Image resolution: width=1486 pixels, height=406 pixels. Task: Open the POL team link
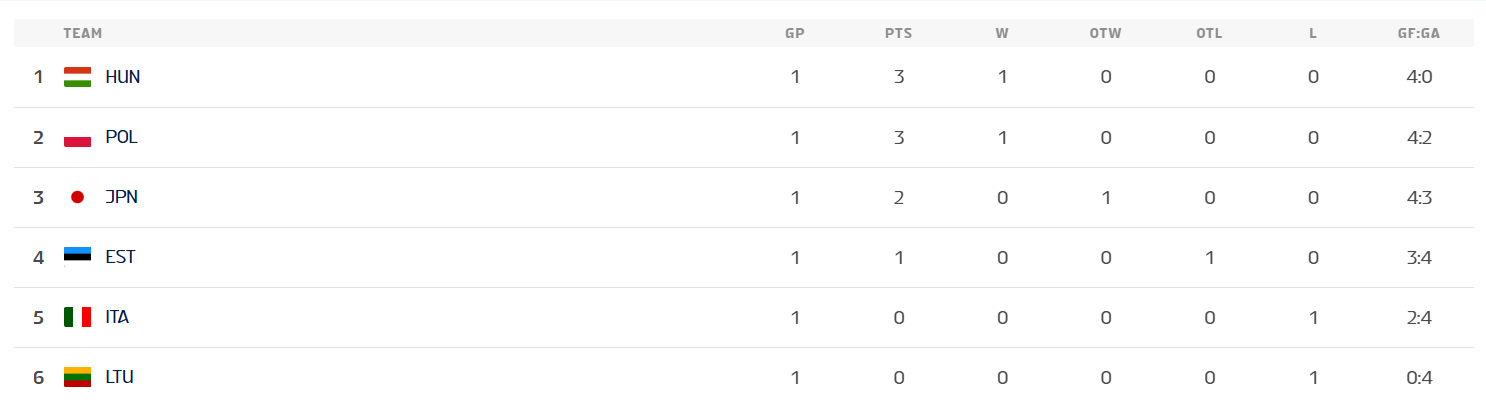point(121,137)
